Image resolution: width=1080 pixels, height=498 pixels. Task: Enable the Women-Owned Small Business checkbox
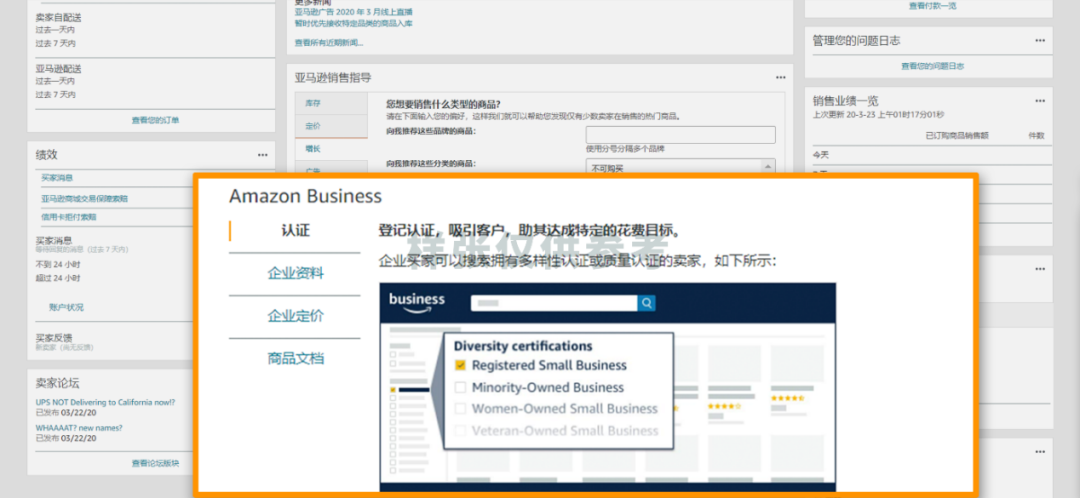(x=460, y=409)
